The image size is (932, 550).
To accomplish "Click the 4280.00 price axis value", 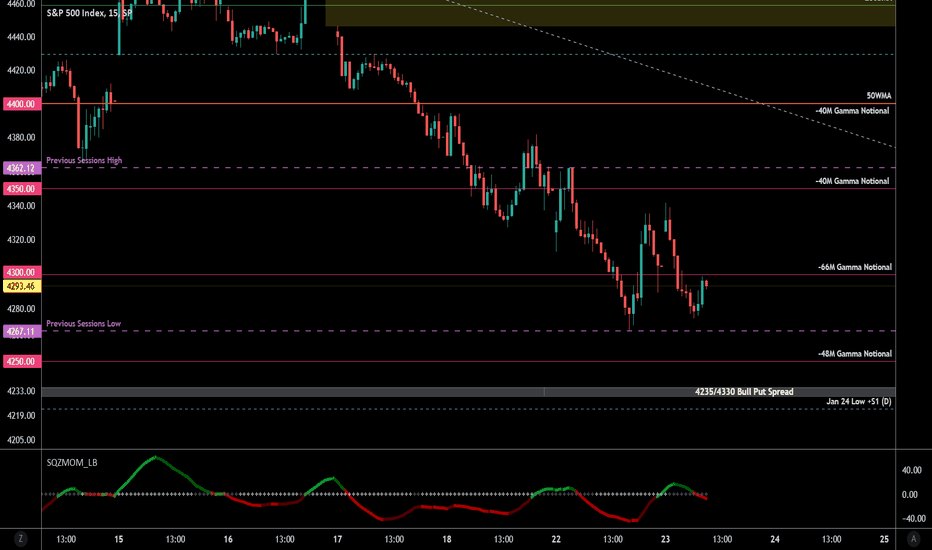I will coord(21,309).
